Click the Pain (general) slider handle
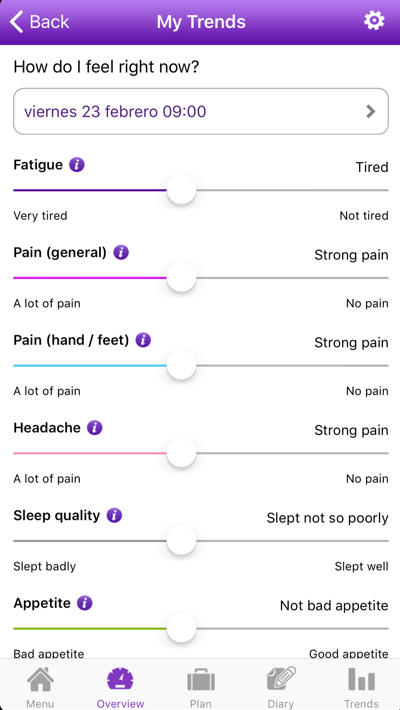 click(181, 278)
